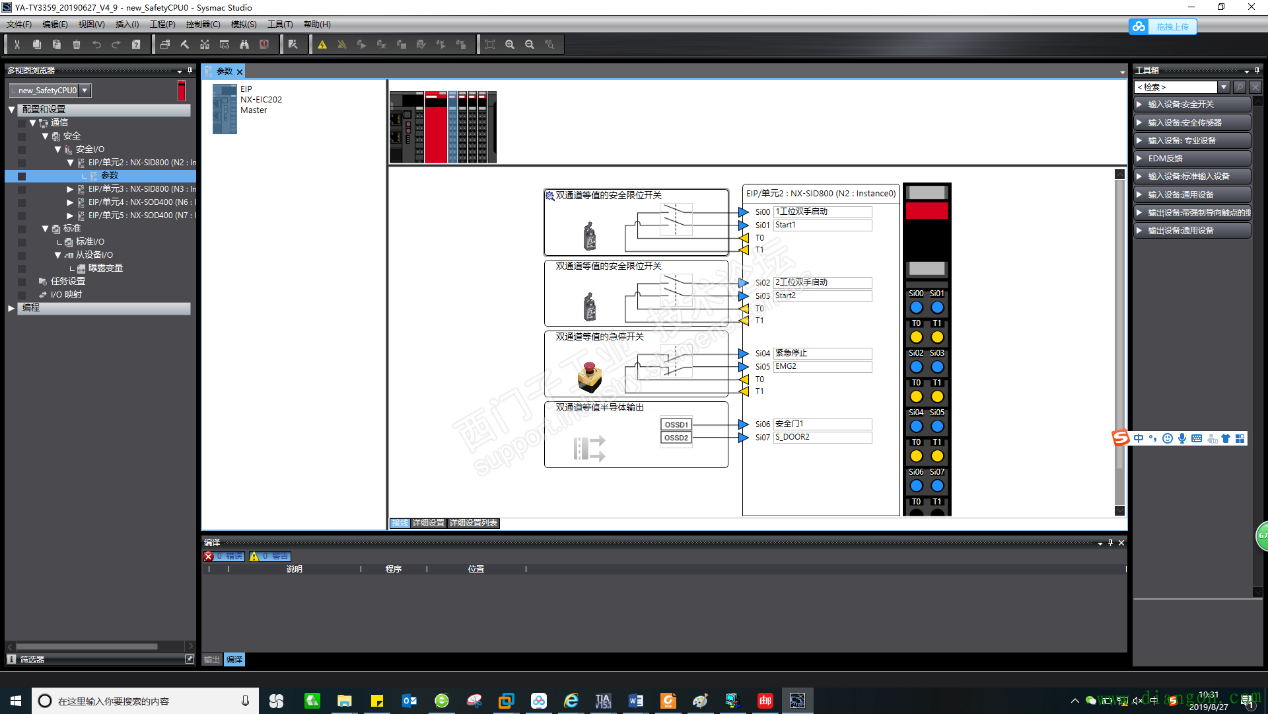
Task: Click the Zoom Out magnifier icon
Action: coord(530,44)
